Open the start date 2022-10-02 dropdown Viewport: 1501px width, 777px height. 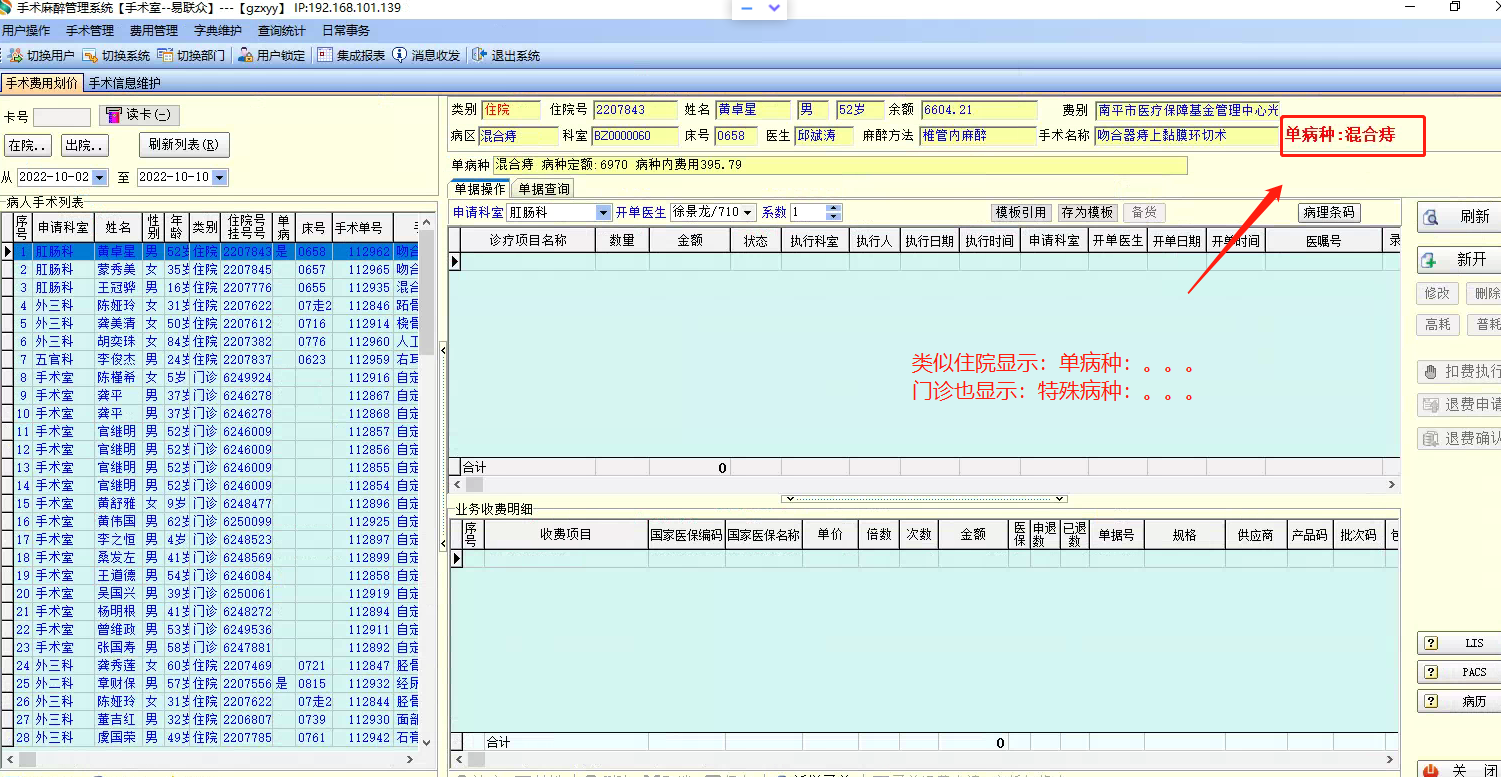[x=98, y=178]
